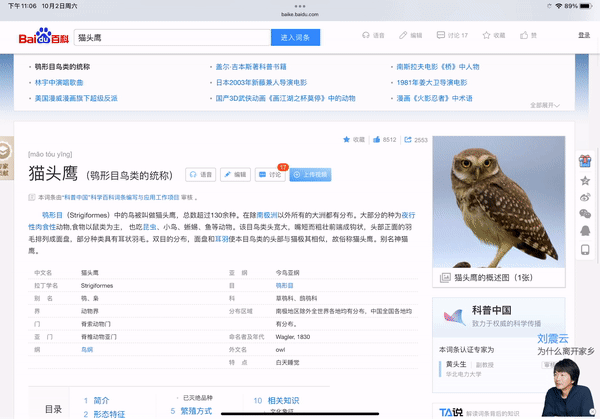Image resolution: width=600 pixels, height=419 pixels.
Task: Open the owl overview image thumbnail
Action: 499,202
